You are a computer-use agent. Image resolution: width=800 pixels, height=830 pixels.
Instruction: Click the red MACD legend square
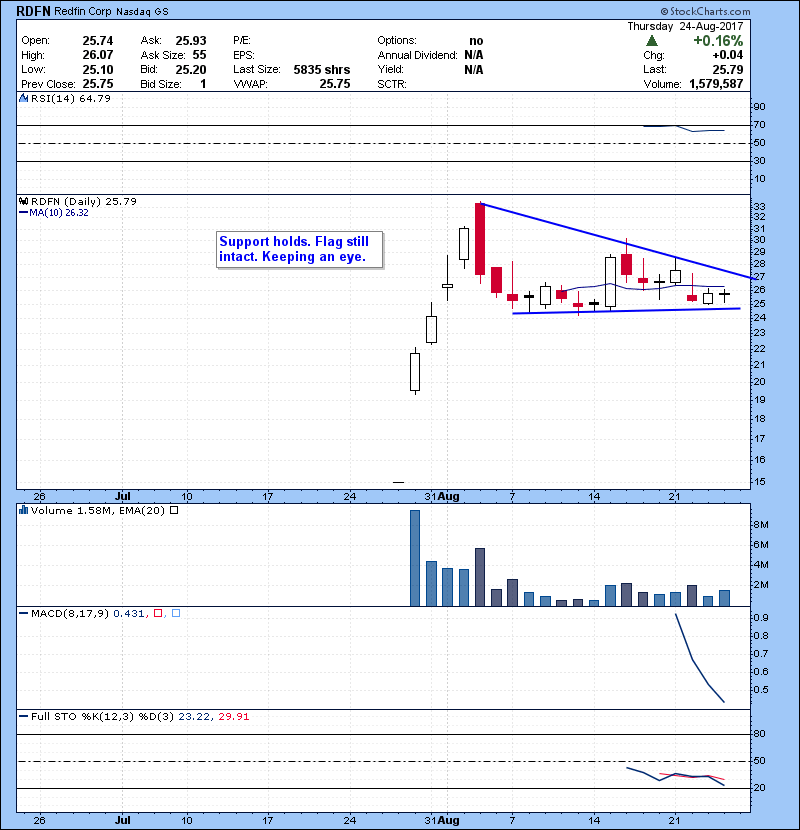tap(158, 613)
